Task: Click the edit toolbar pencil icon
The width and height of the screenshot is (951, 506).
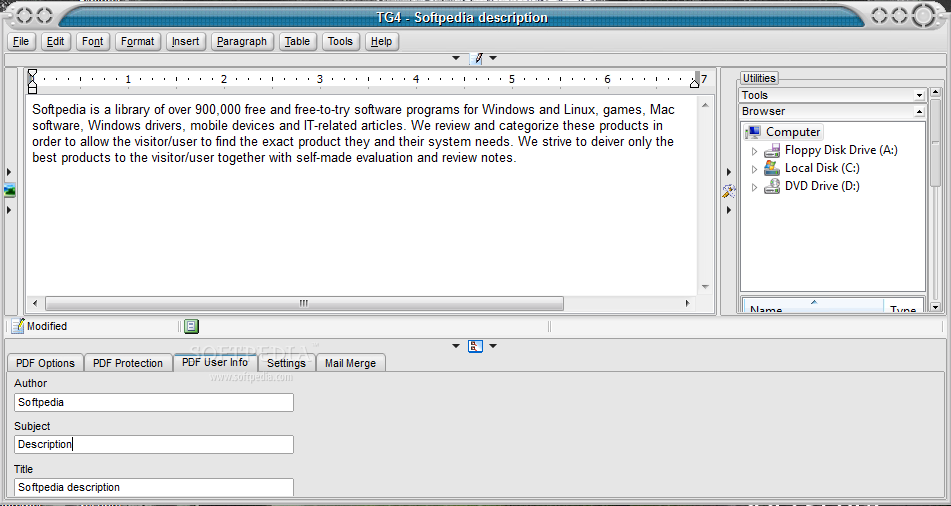Action: [x=476, y=58]
